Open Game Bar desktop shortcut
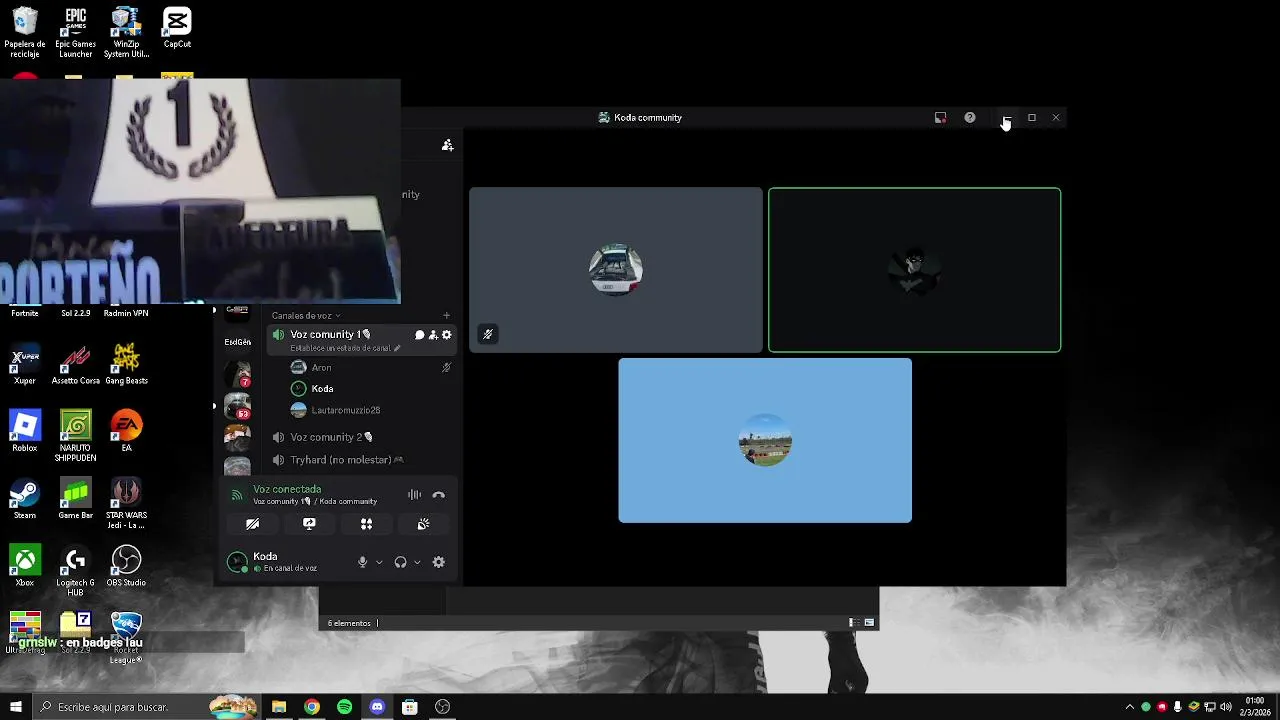Image resolution: width=1280 pixels, height=720 pixels. [76, 499]
